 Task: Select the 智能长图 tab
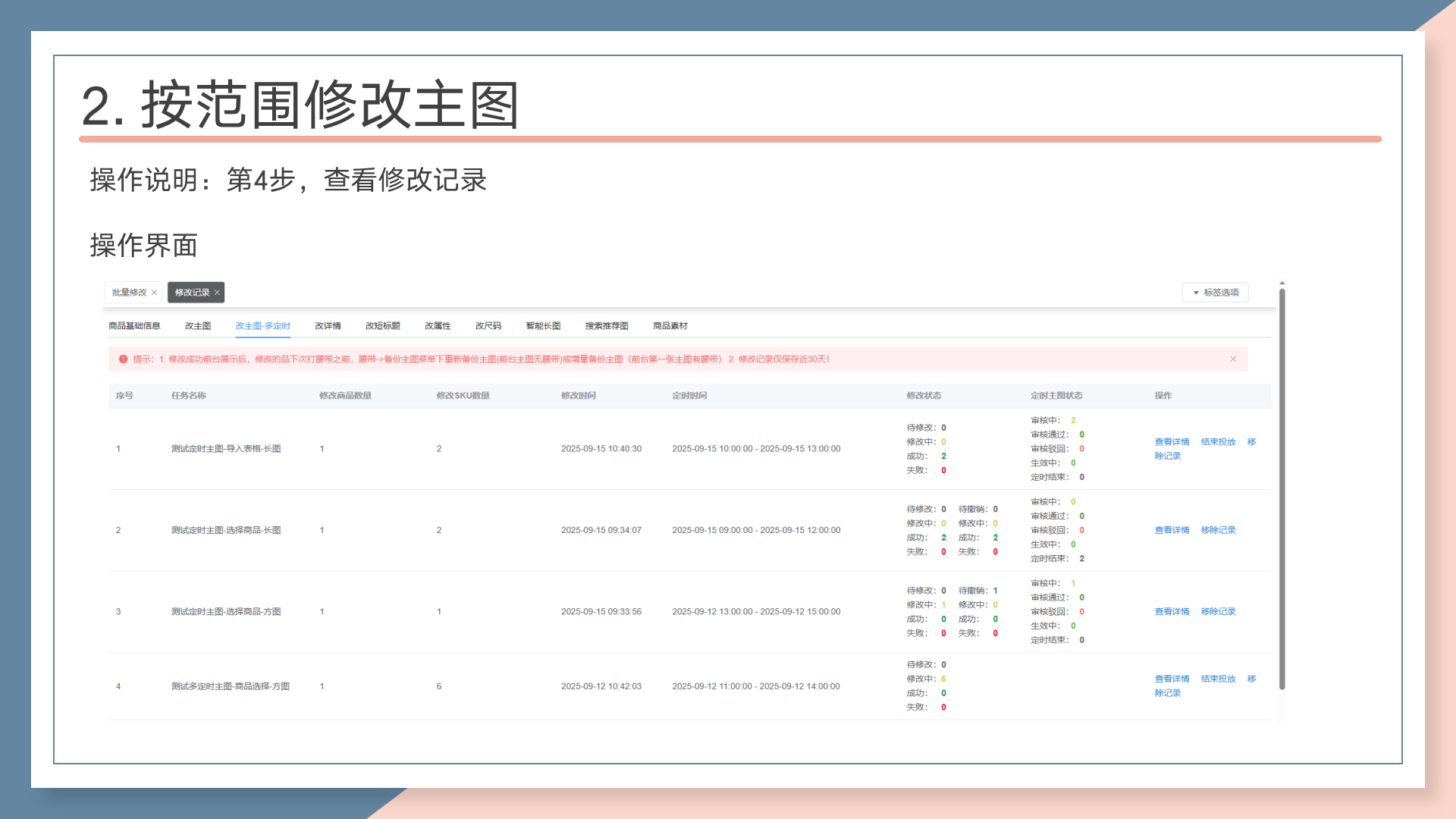tap(543, 326)
